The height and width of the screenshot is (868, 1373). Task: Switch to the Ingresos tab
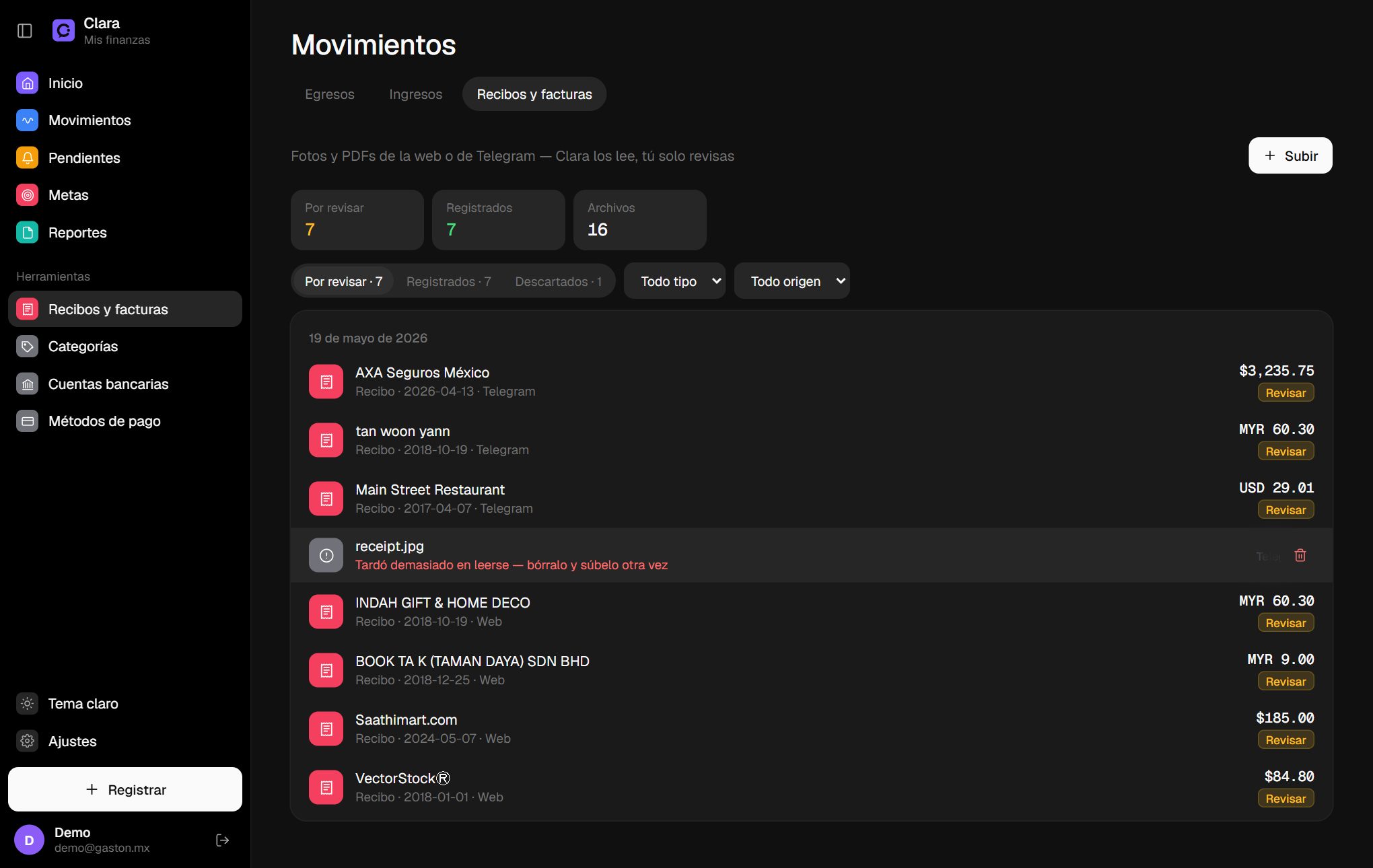(x=416, y=94)
